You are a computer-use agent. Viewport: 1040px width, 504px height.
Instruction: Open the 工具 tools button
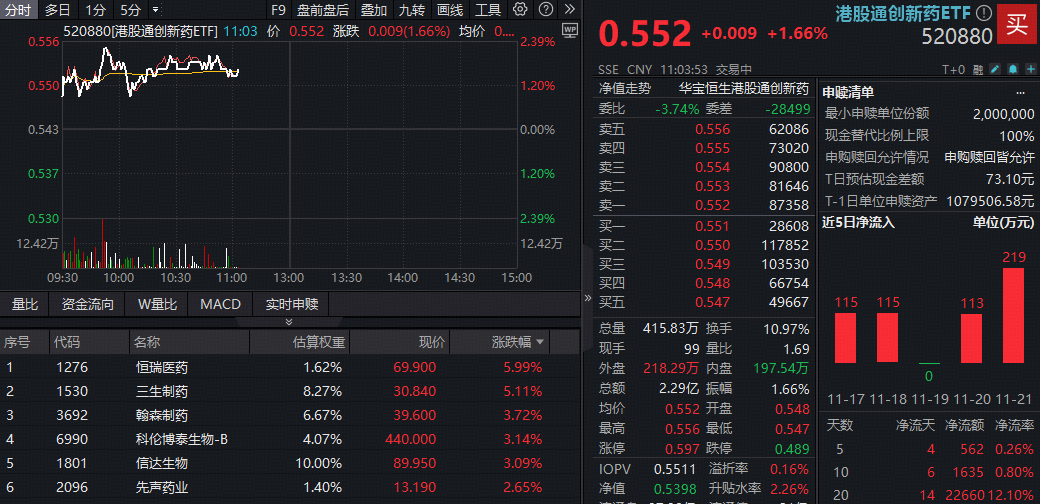(x=488, y=10)
